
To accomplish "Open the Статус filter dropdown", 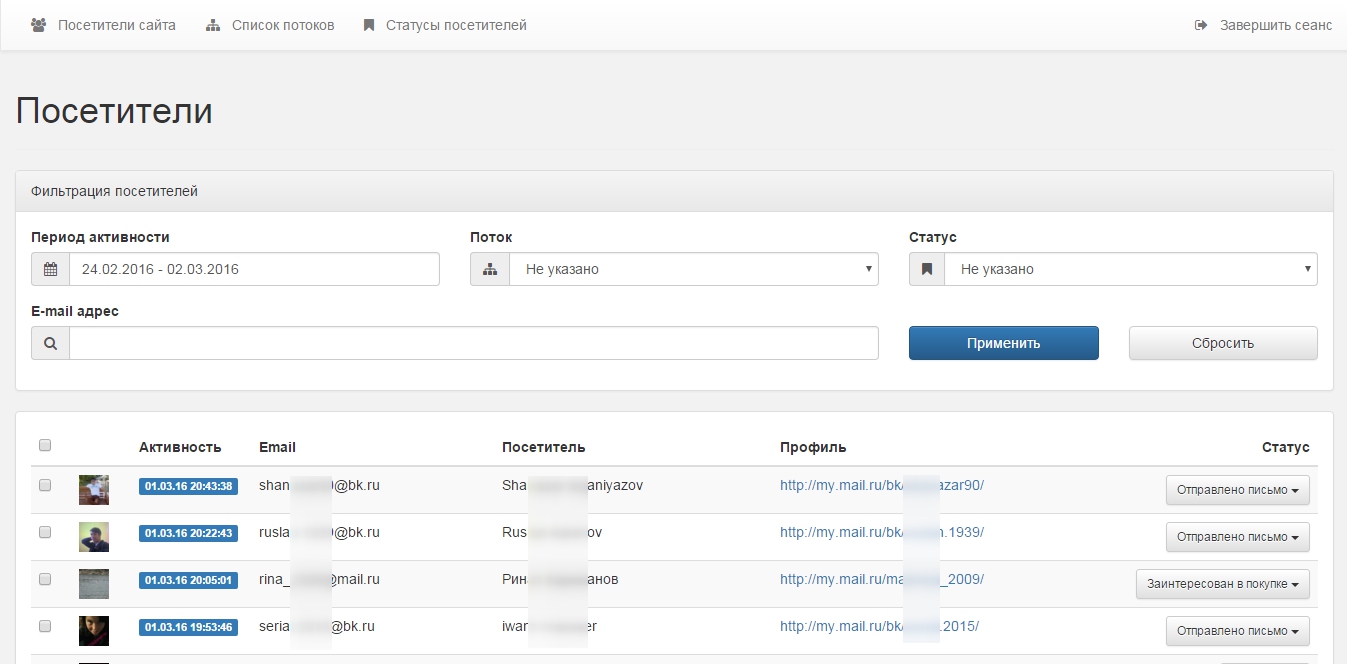I will (1130, 269).
